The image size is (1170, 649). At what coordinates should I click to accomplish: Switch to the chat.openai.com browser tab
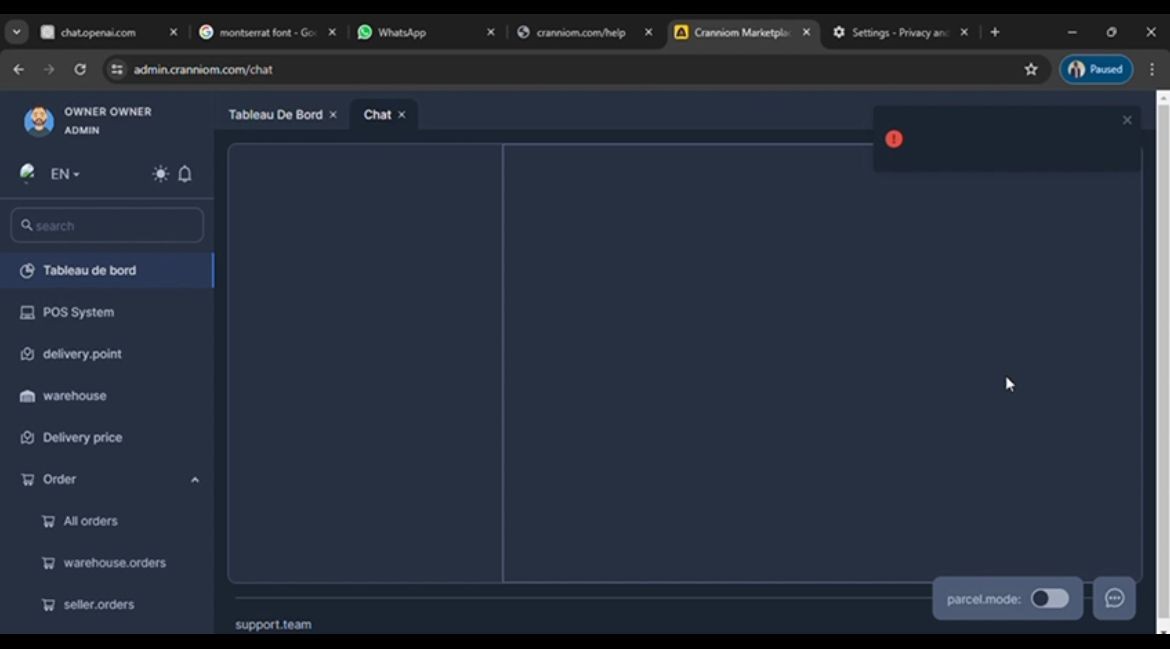pos(98,32)
